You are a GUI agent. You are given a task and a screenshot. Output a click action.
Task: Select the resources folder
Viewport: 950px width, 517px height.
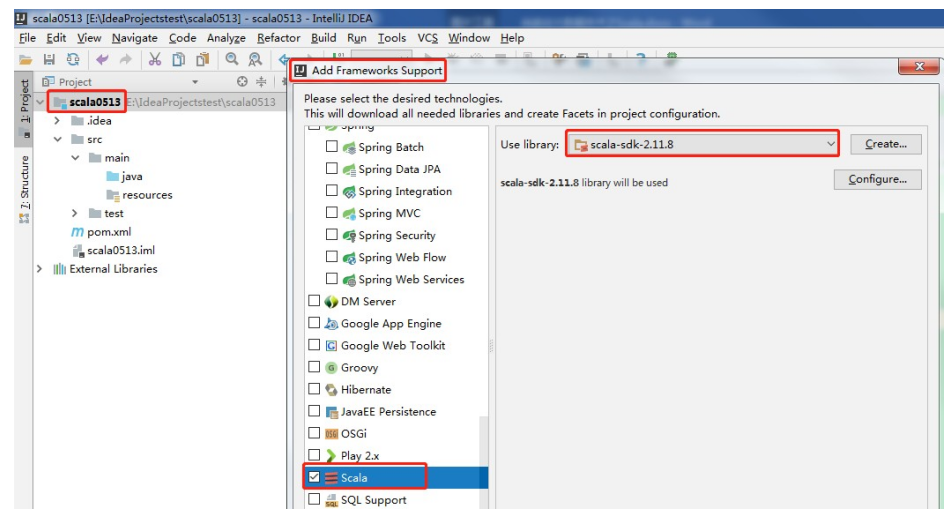pyautogui.click(x=139, y=195)
